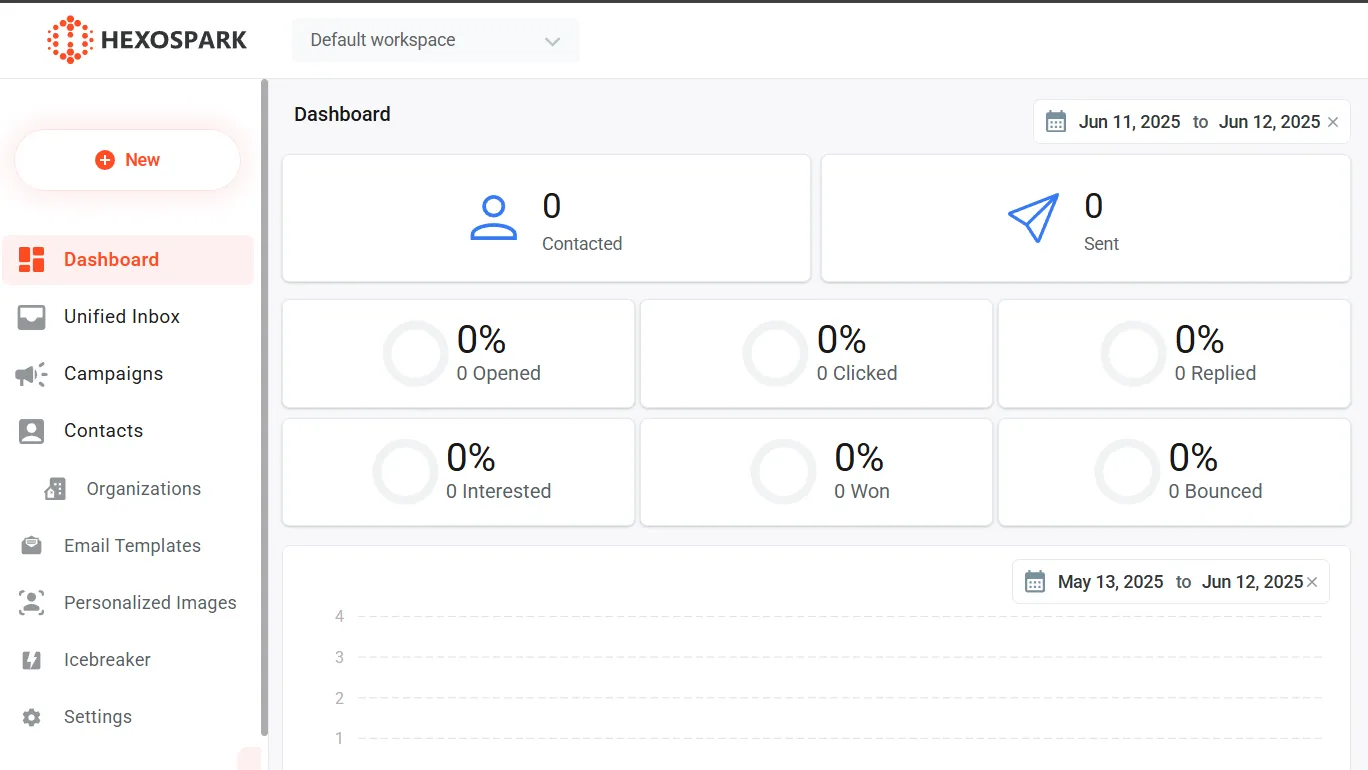This screenshot has height=770, width=1368.
Task: Open the Email Templates envelope icon
Action: tap(32, 546)
